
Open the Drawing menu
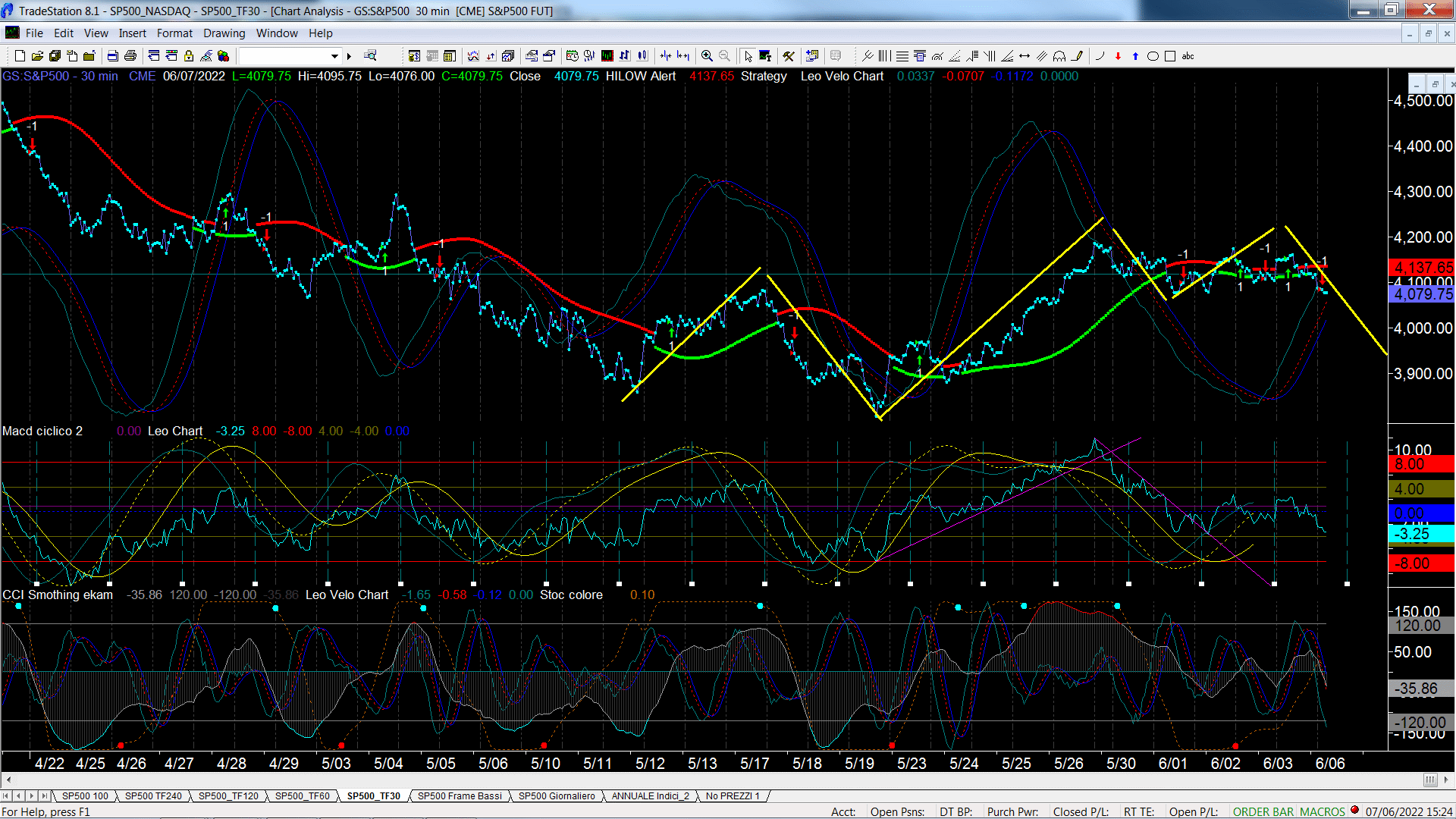point(224,33)
